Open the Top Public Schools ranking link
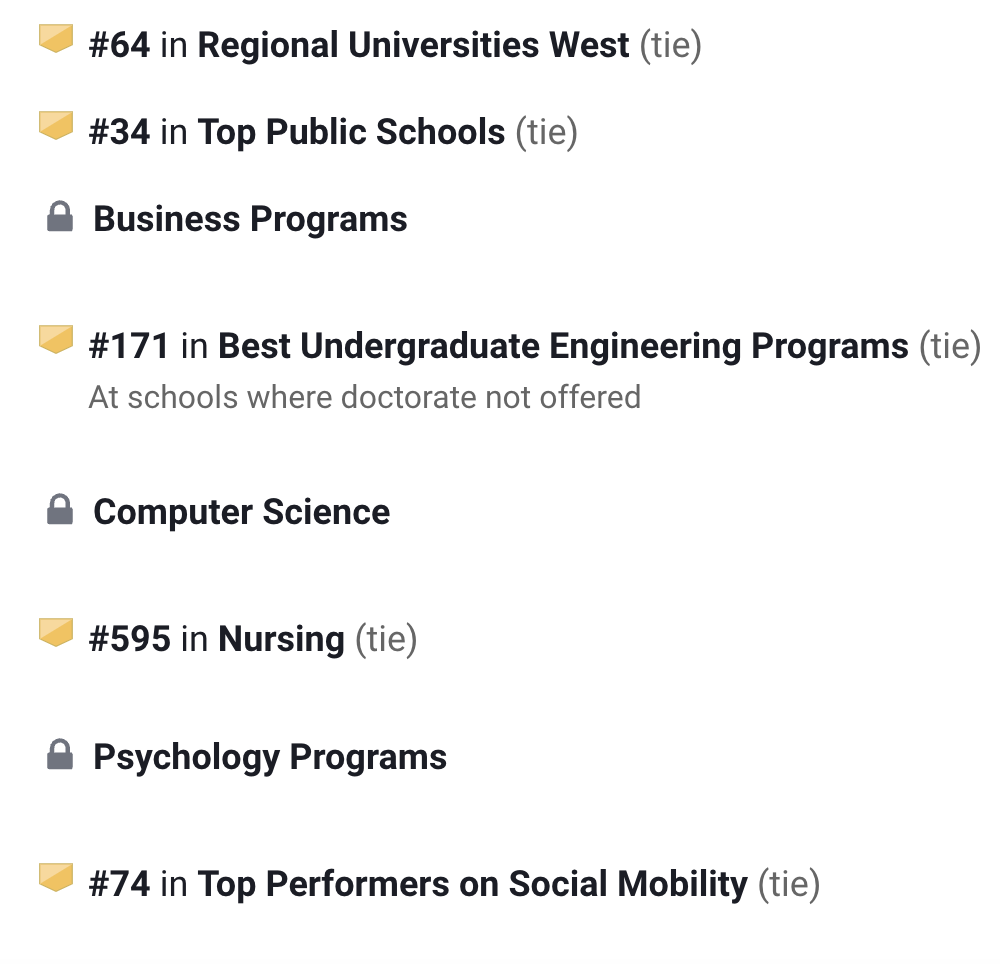The width and height of the screenshot is (1000, 964). 351,132
